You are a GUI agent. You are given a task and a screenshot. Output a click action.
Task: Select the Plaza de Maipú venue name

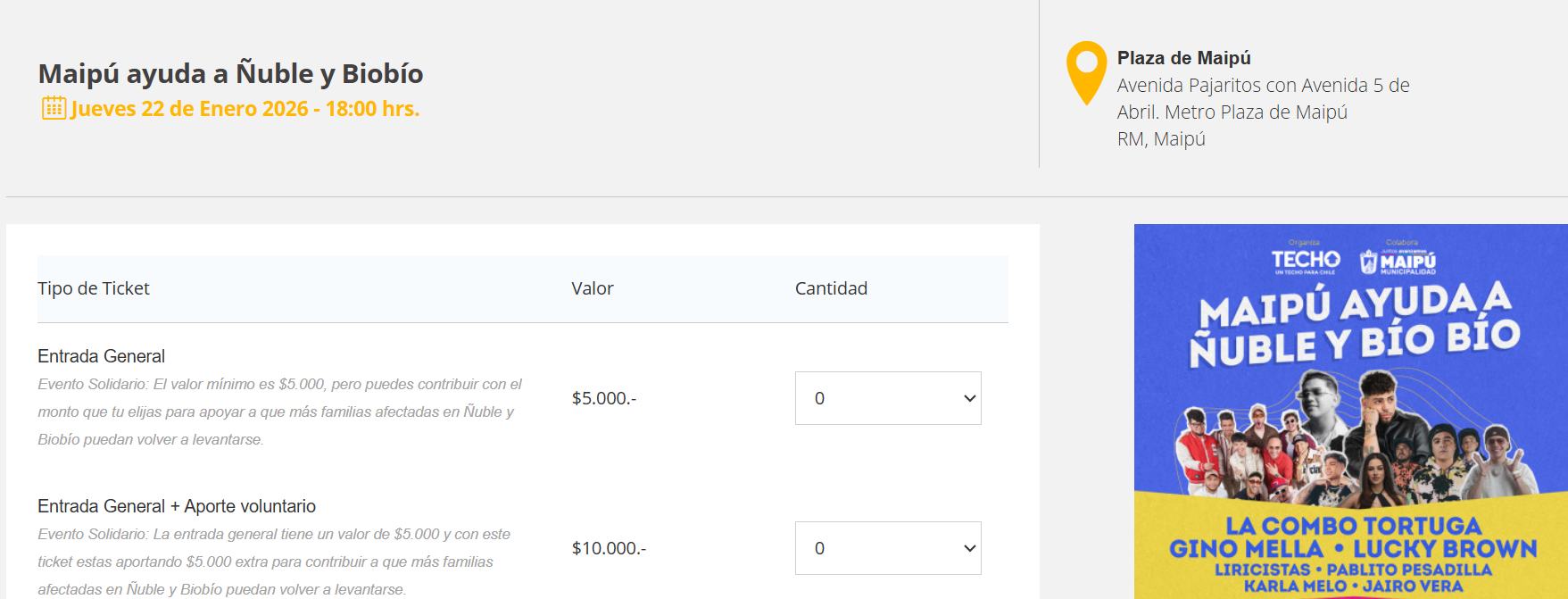point(1183,58)
